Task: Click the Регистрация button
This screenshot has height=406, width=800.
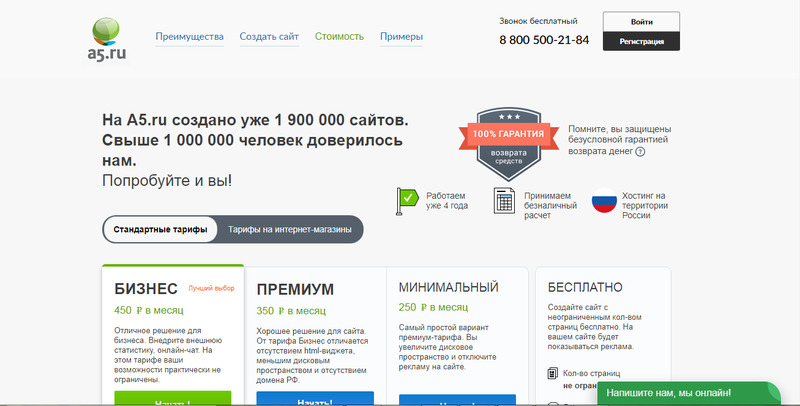Action: point(641,41)
